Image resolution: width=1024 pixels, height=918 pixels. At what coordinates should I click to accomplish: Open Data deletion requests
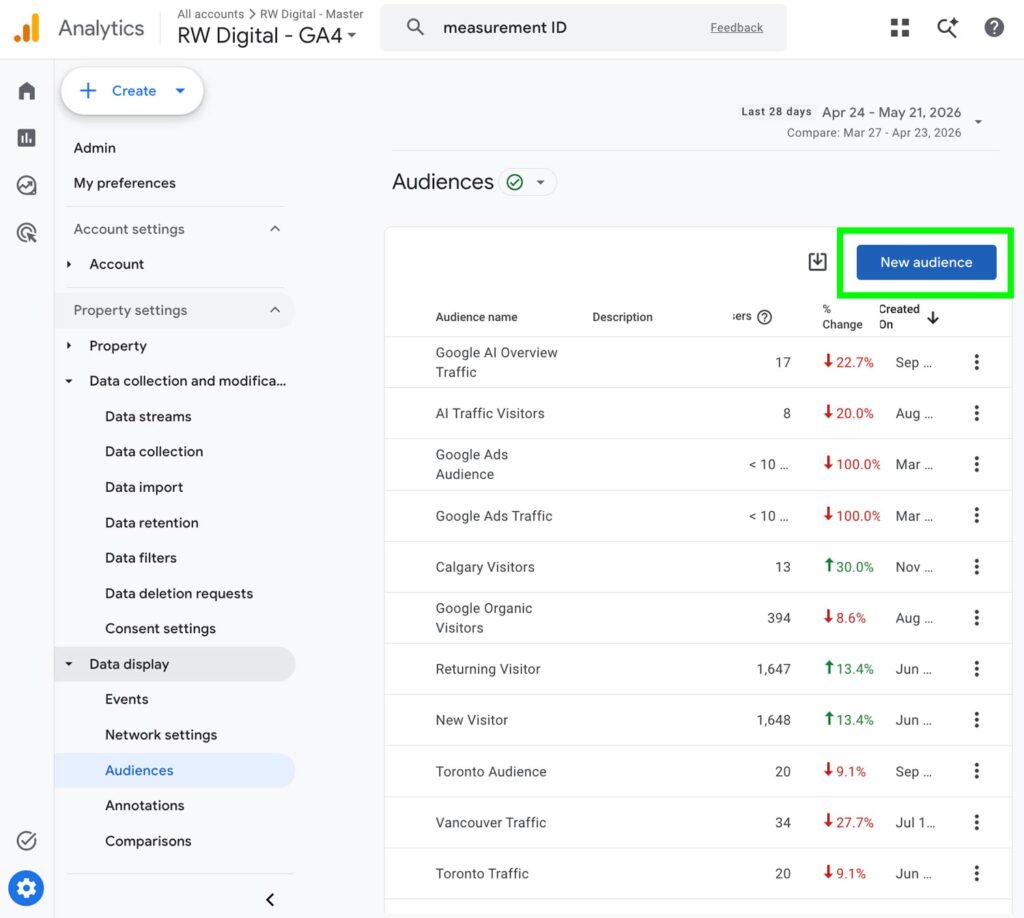[179, 594]
